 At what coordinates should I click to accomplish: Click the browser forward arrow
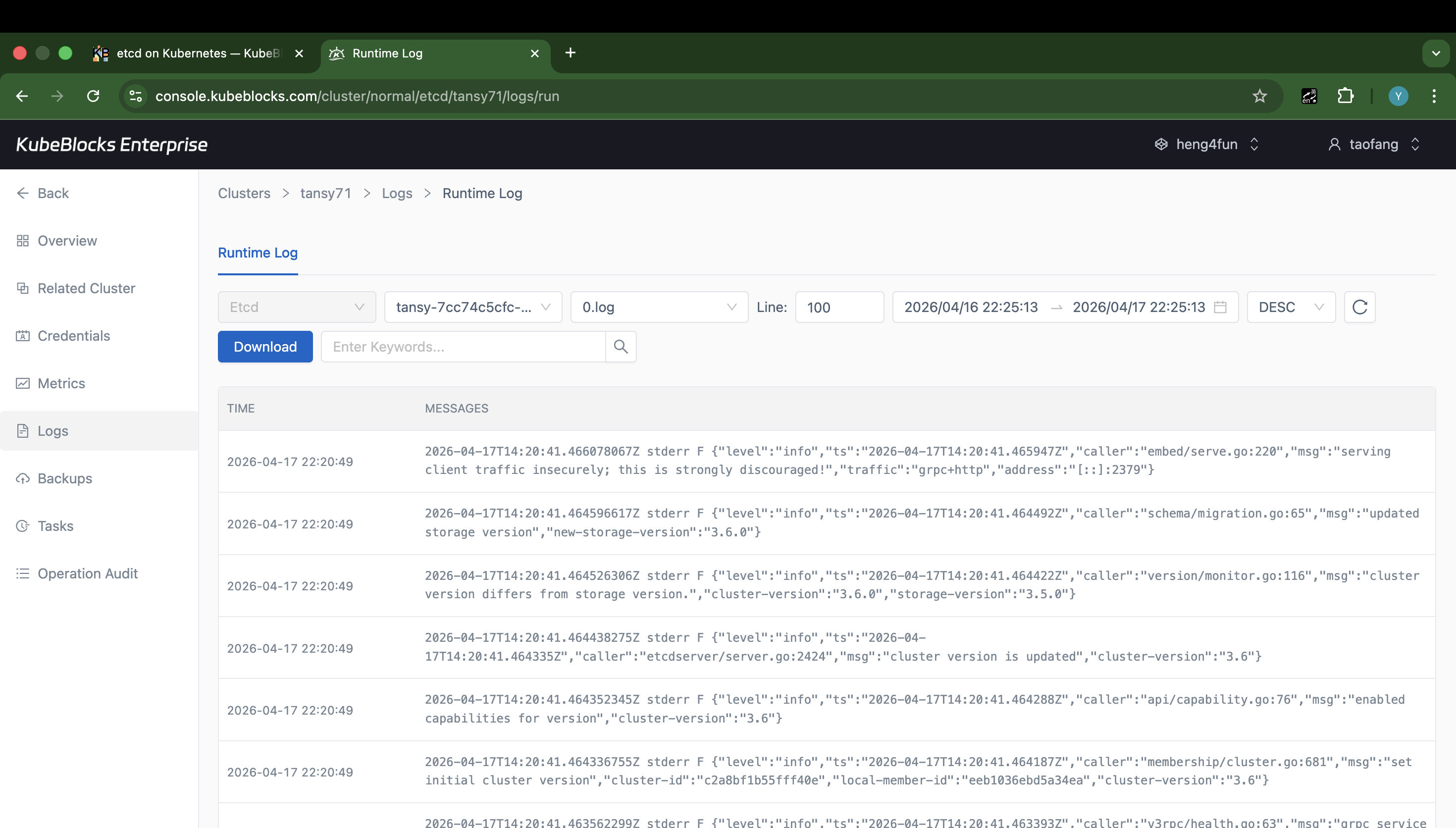click(57, 96)
